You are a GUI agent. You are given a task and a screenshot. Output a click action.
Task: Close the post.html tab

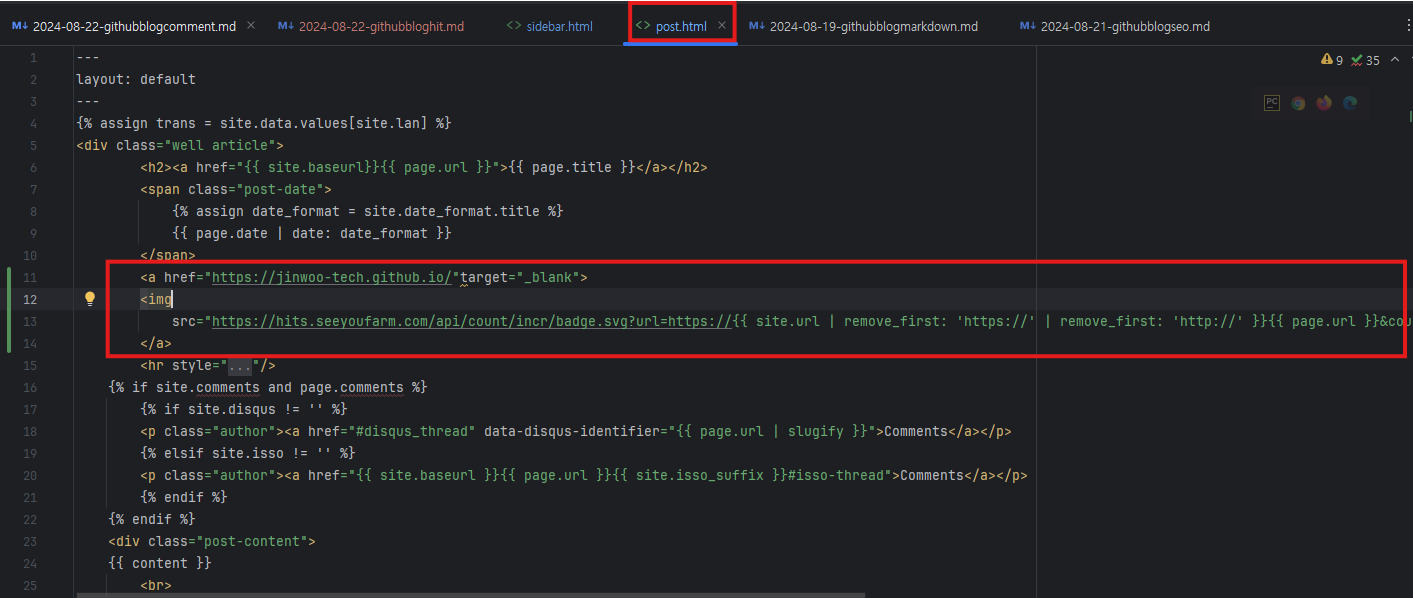(722, 26)
